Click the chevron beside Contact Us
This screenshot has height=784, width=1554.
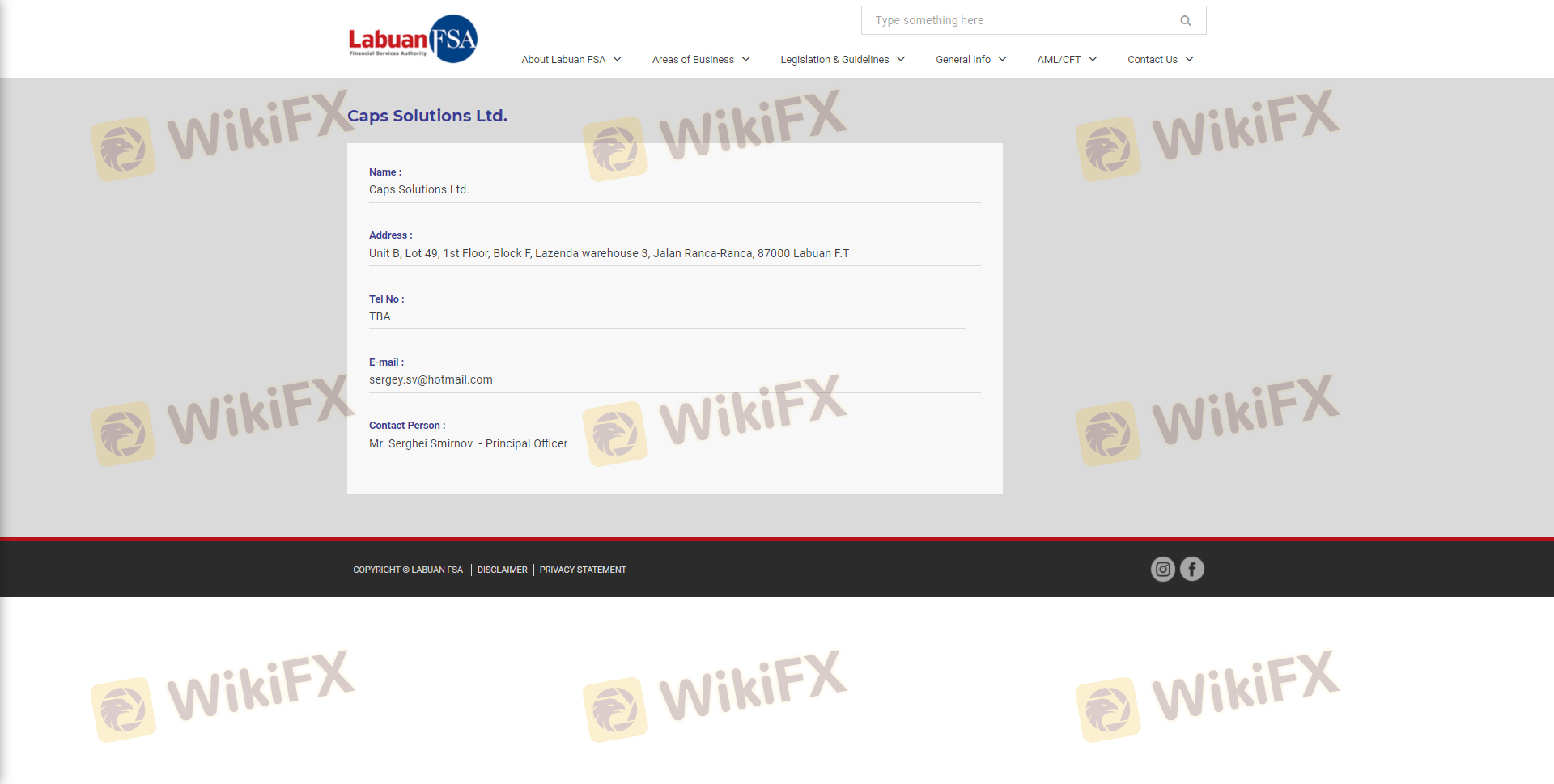coord(1190,59)
